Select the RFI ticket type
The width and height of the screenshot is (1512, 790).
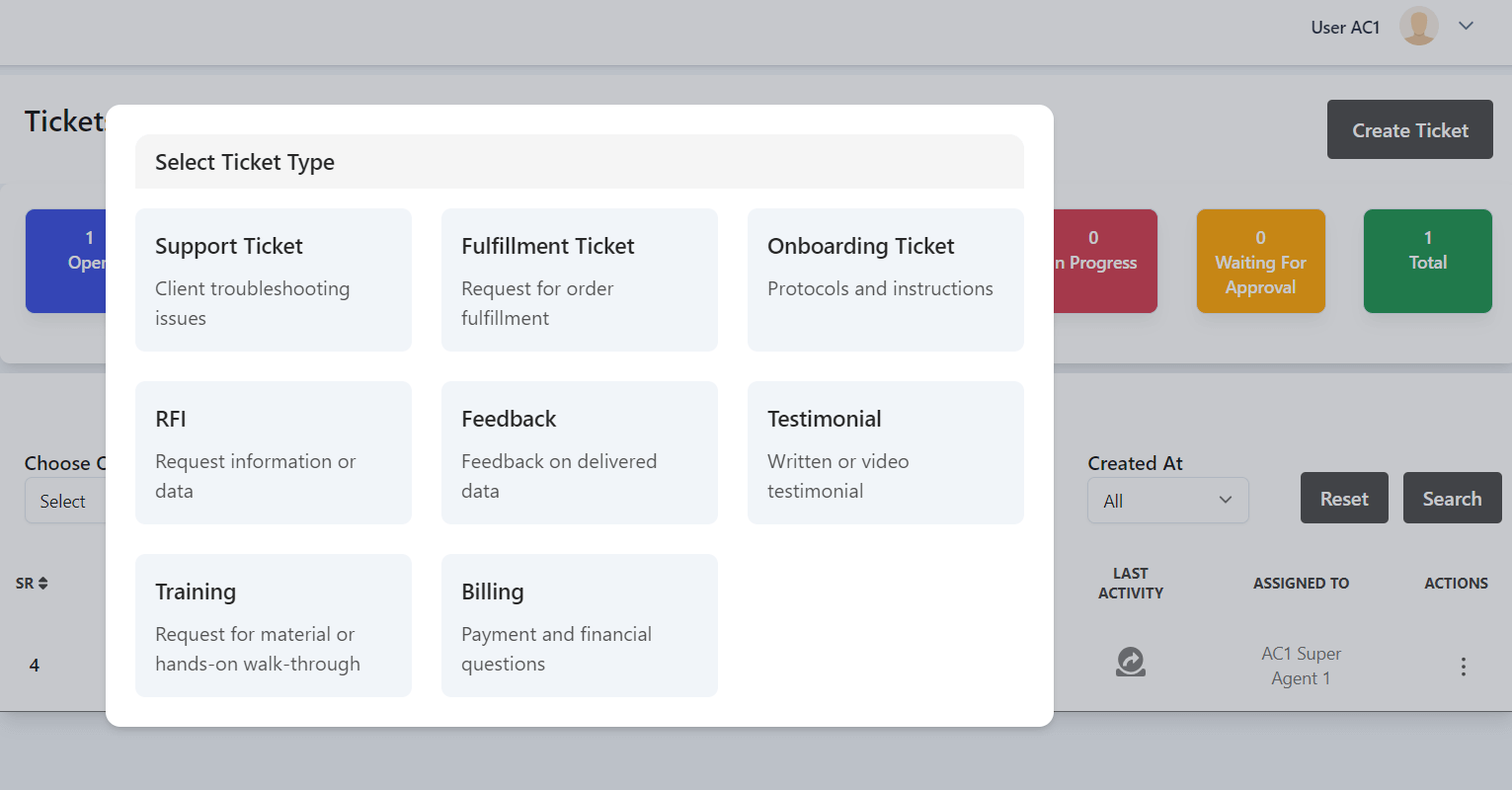(x=274, y=452)
